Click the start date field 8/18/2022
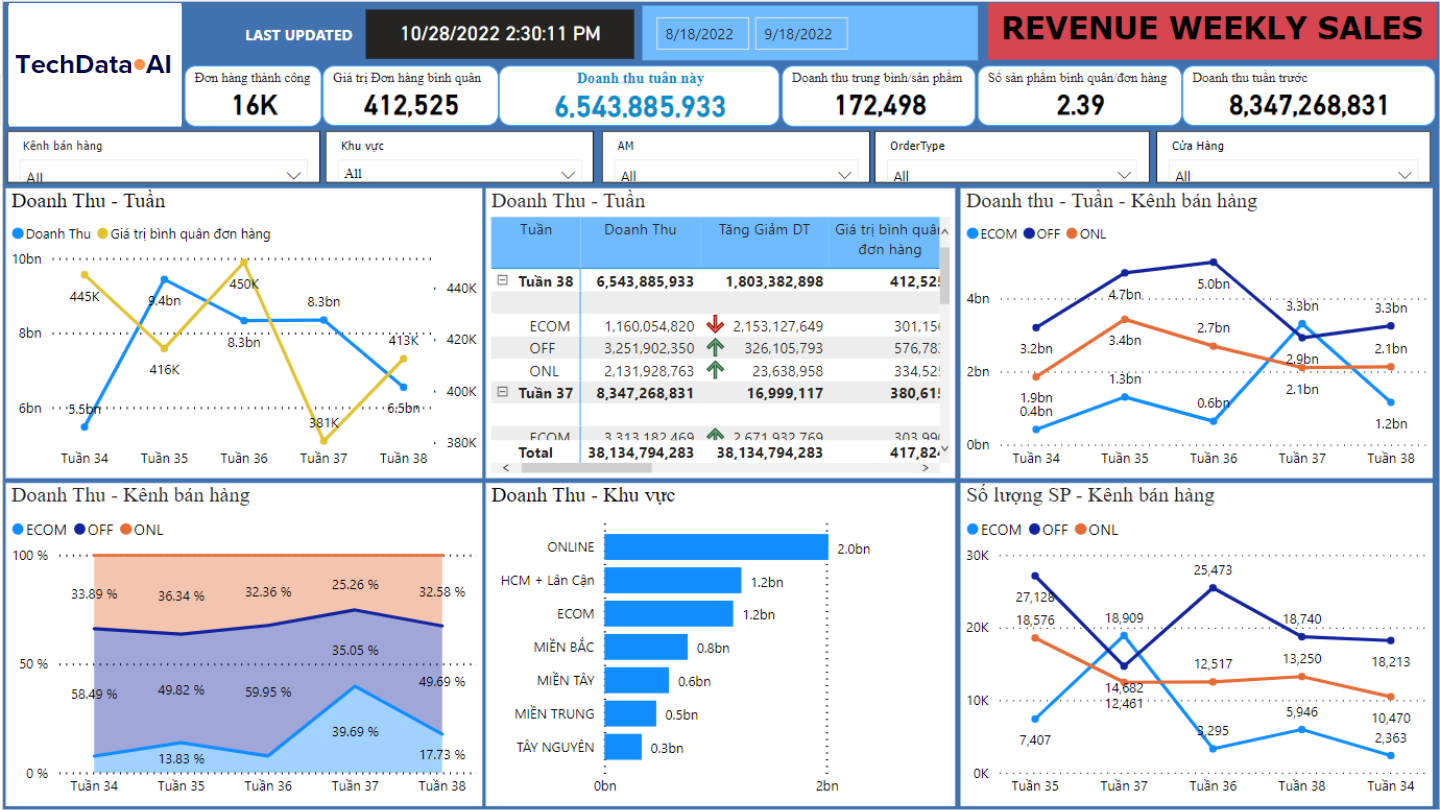Screen dimensions: 1440x810 [x=704, y=33]
